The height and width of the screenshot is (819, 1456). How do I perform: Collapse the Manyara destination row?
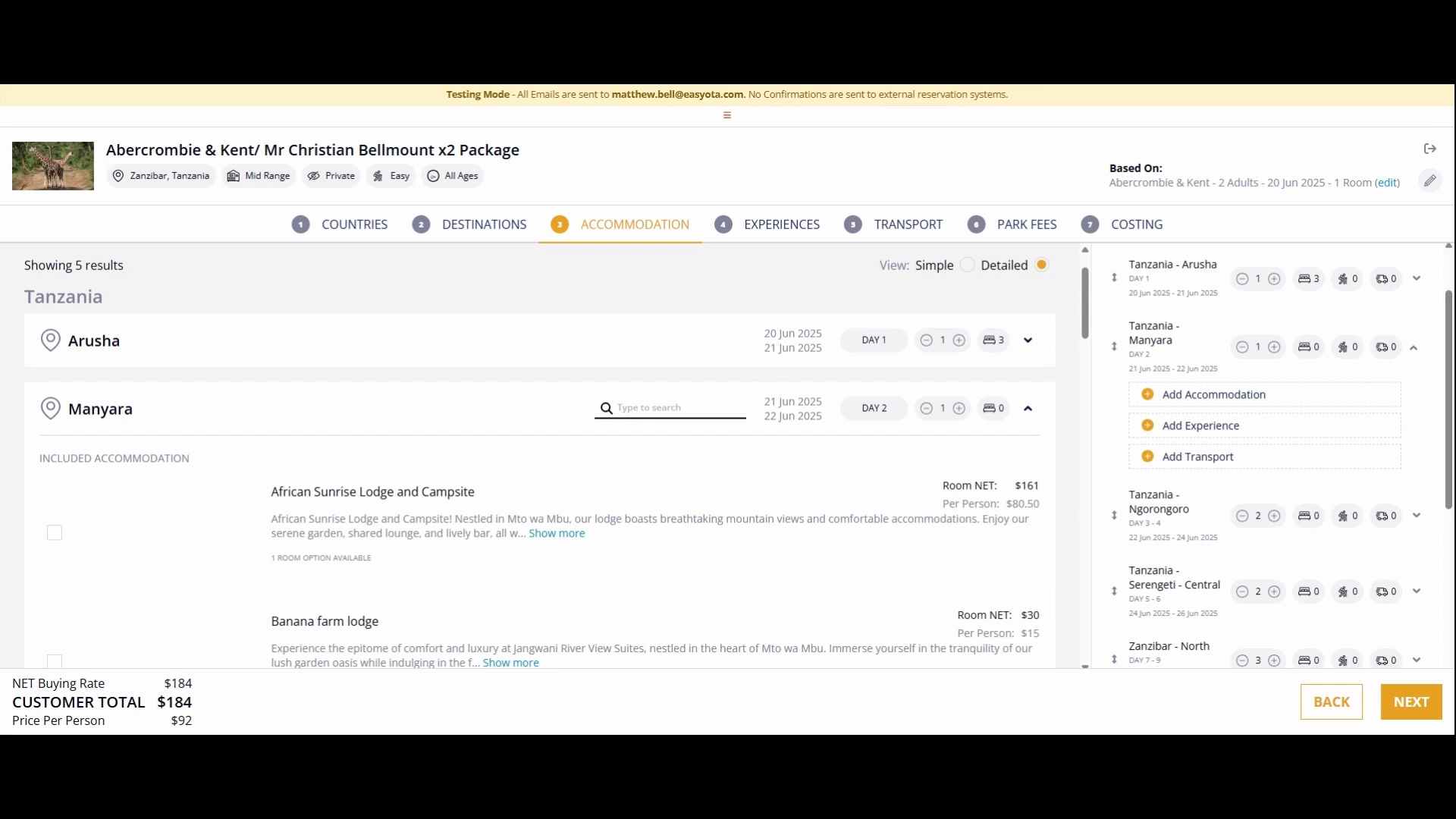click(1028, 409)
